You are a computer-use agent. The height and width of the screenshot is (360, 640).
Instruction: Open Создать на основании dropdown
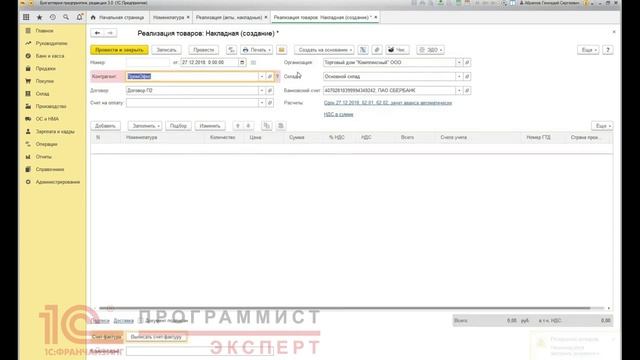[x=324, y=50]
